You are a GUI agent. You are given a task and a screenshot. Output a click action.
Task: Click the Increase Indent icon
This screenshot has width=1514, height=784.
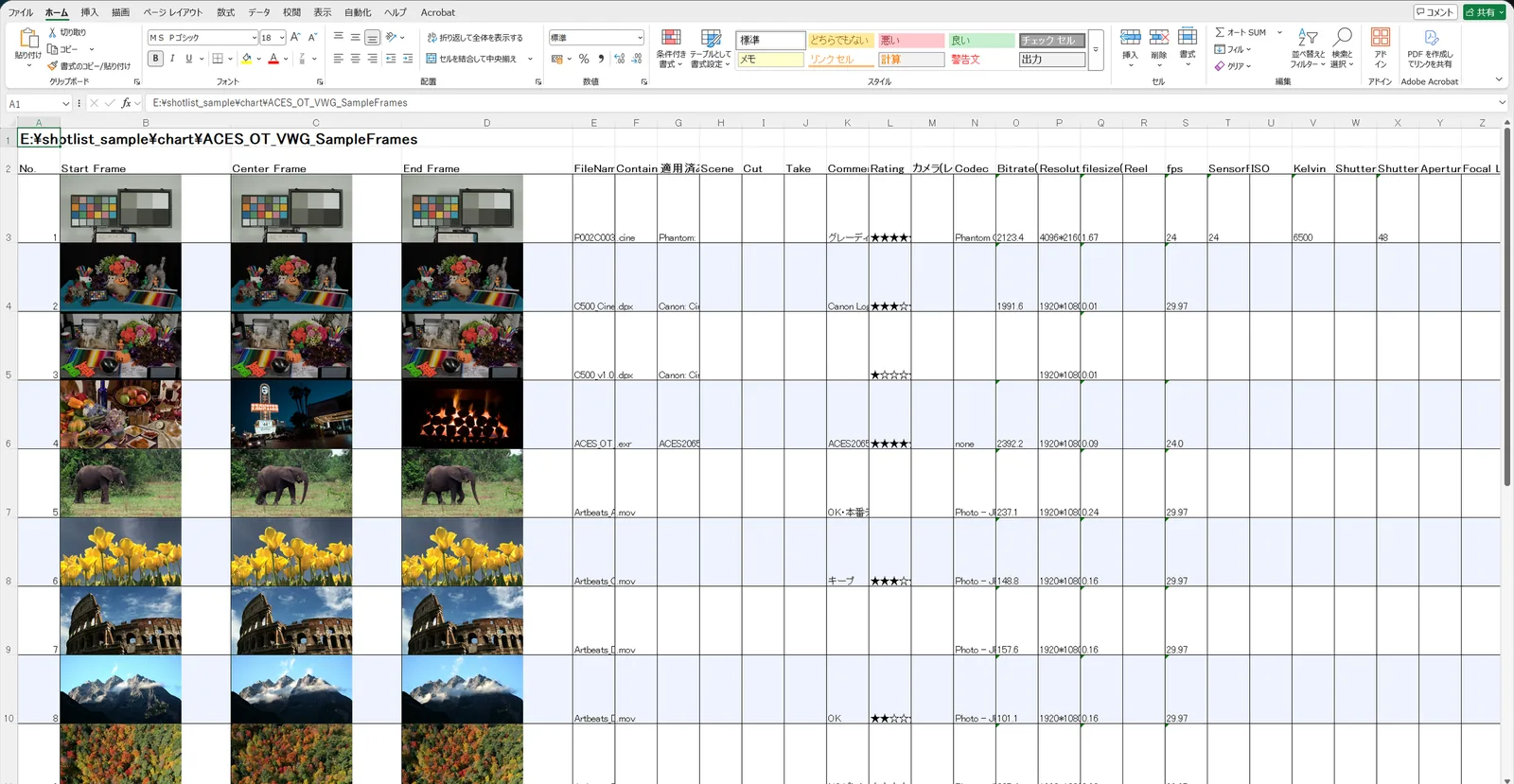(408, 59)
